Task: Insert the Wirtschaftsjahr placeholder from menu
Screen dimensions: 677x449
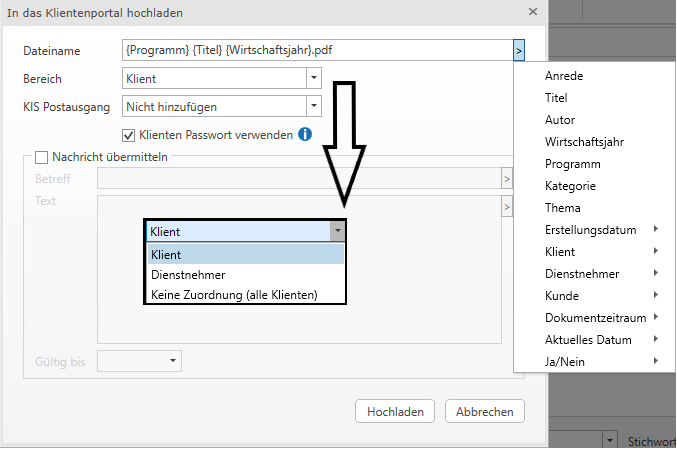Action: tap(584, 142)
